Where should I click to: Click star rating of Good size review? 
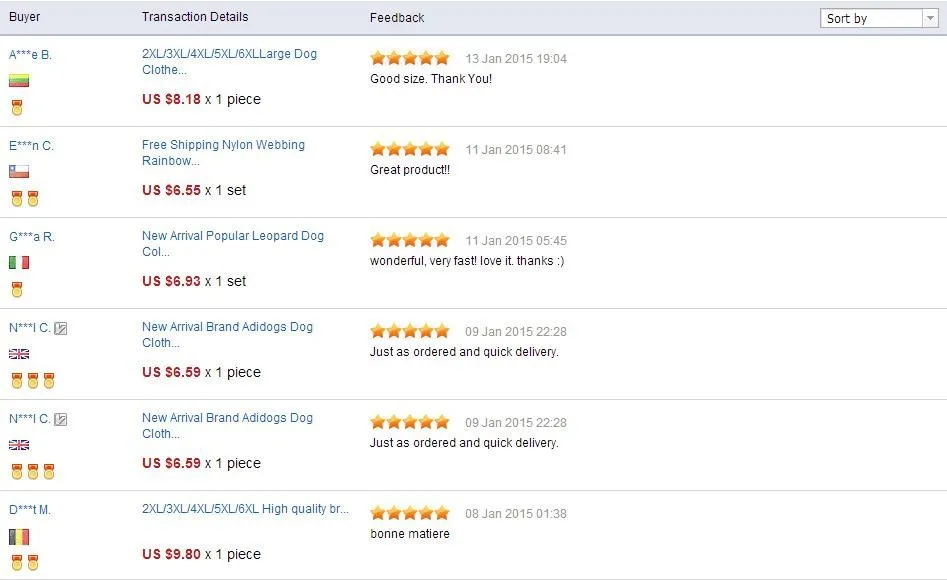tap(410, 58)
